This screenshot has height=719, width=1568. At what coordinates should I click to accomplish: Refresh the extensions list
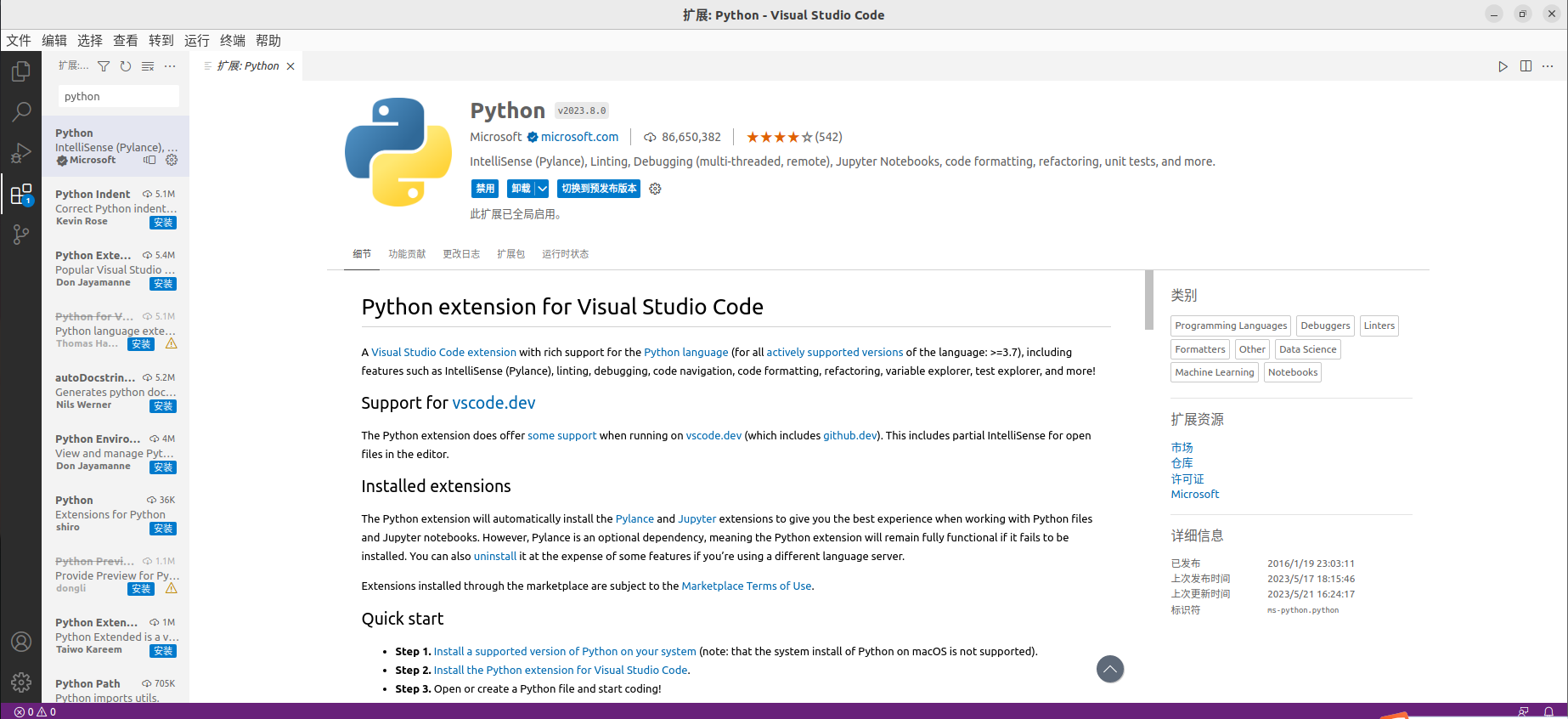click(x=126, y=66)
